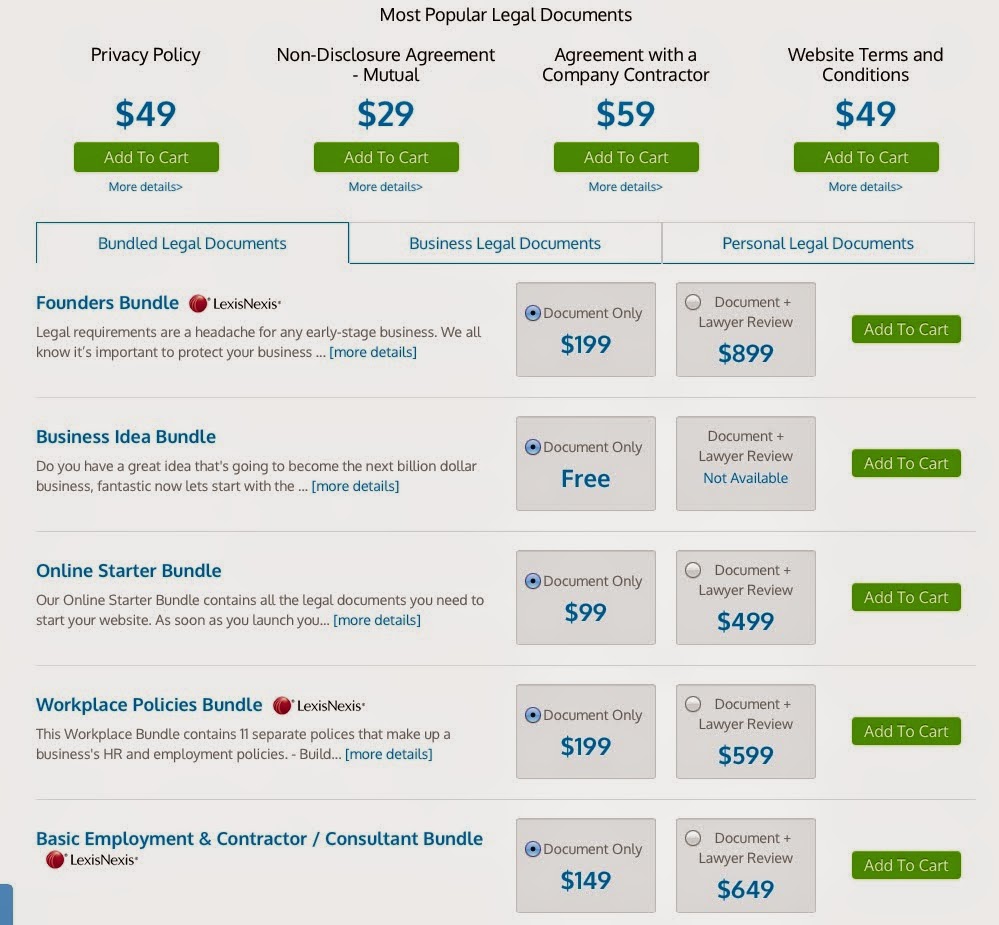Expand more details for Workplace Policies Bundle
This screenshot has width=999, height=925.
click(x=389, y=754)
